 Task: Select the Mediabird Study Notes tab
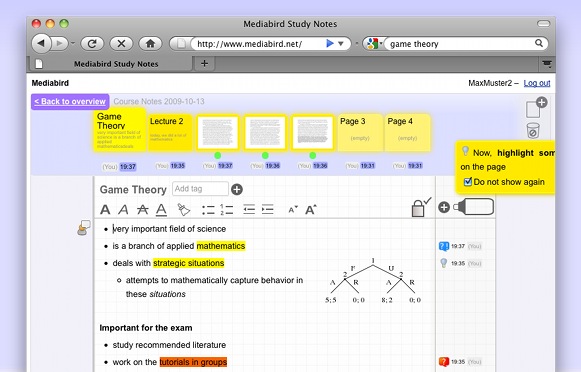click(110, 64)
